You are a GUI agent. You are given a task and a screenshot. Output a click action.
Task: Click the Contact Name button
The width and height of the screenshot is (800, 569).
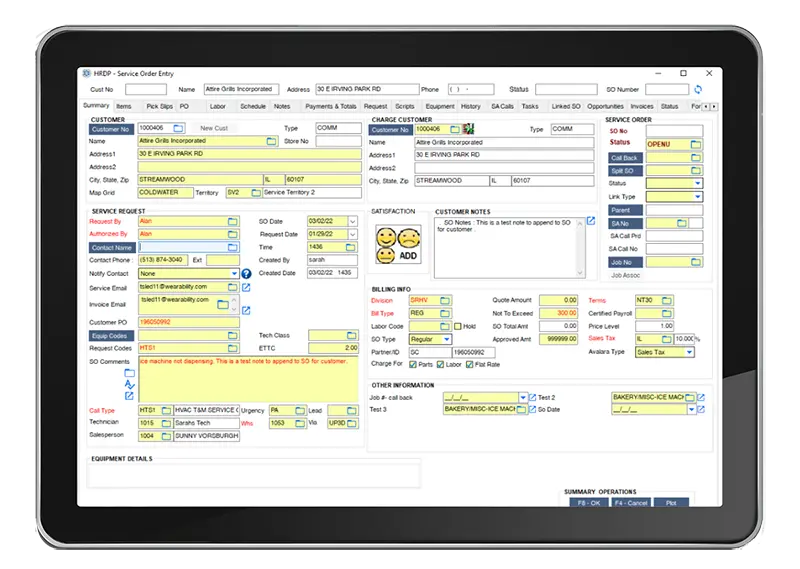112,248
